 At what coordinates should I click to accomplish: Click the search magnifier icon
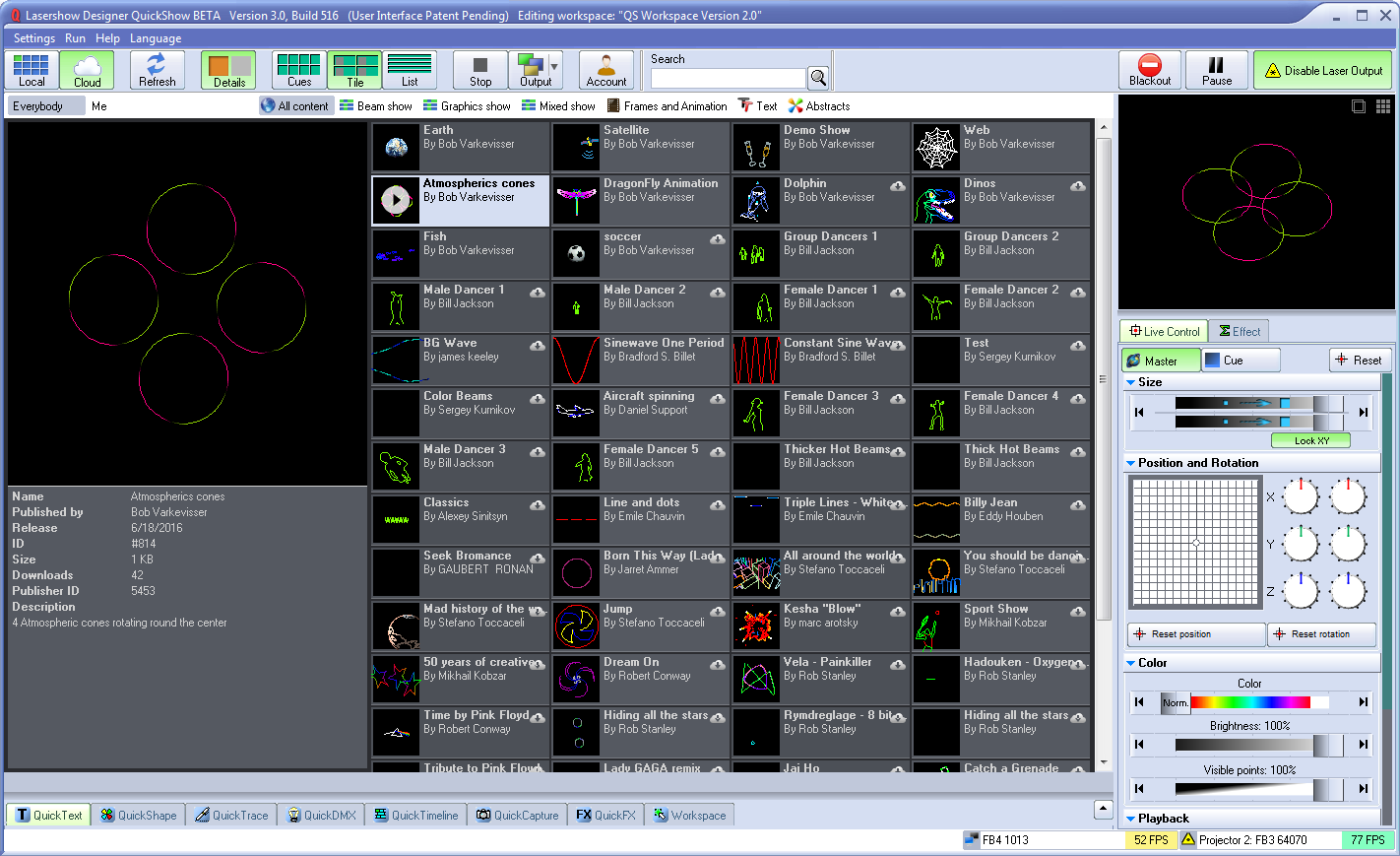[x=817, y=78]
